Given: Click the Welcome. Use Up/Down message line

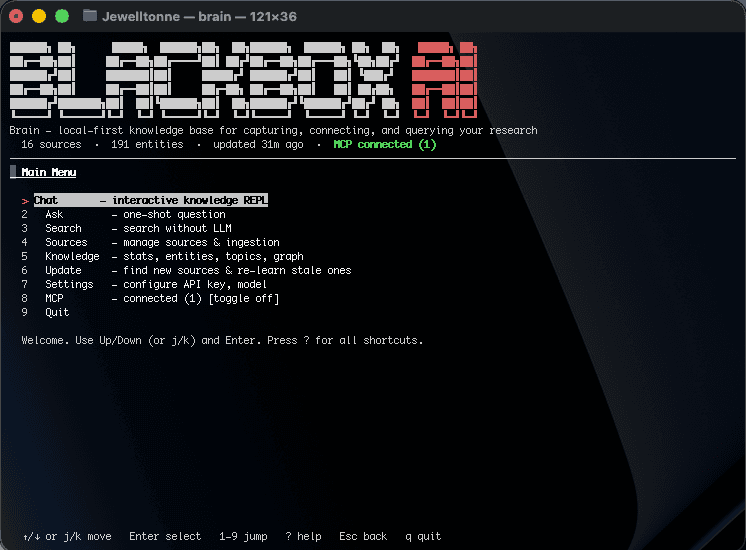Looking at the screenshot, I should point(222,341).
